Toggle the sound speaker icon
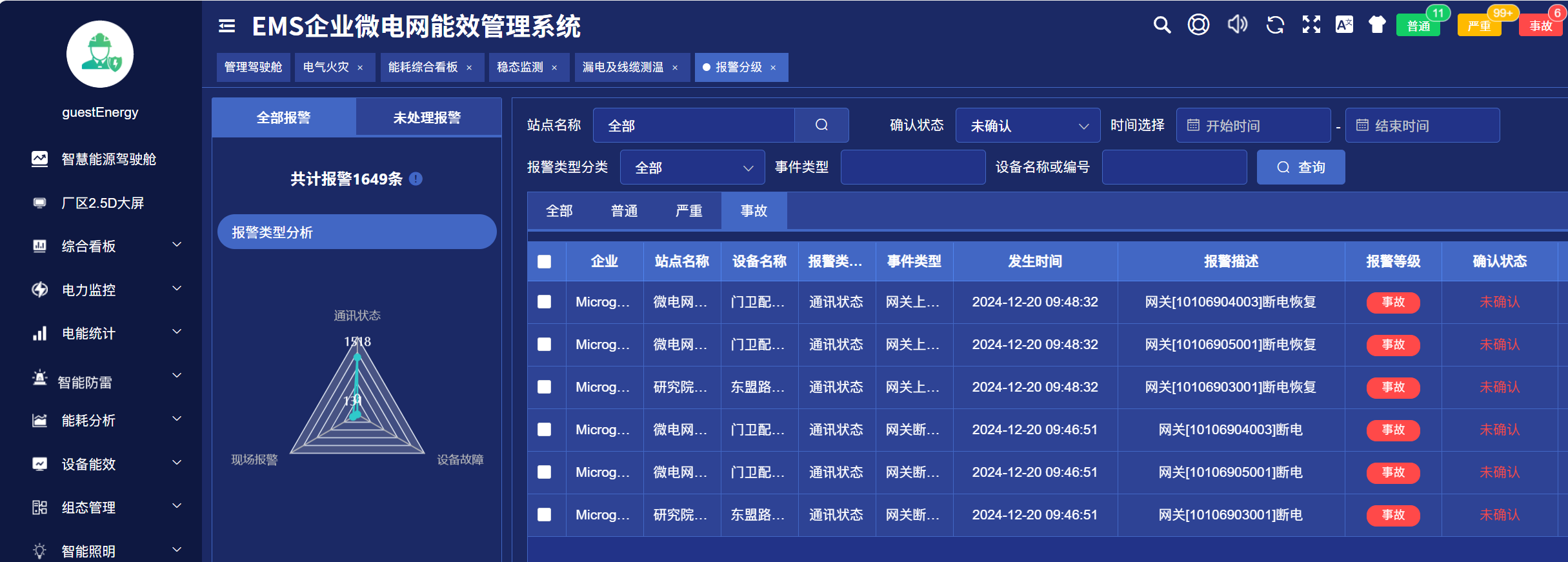Screen dimensions: 1568x562 pyautogui.click(x=1236, y=25)
